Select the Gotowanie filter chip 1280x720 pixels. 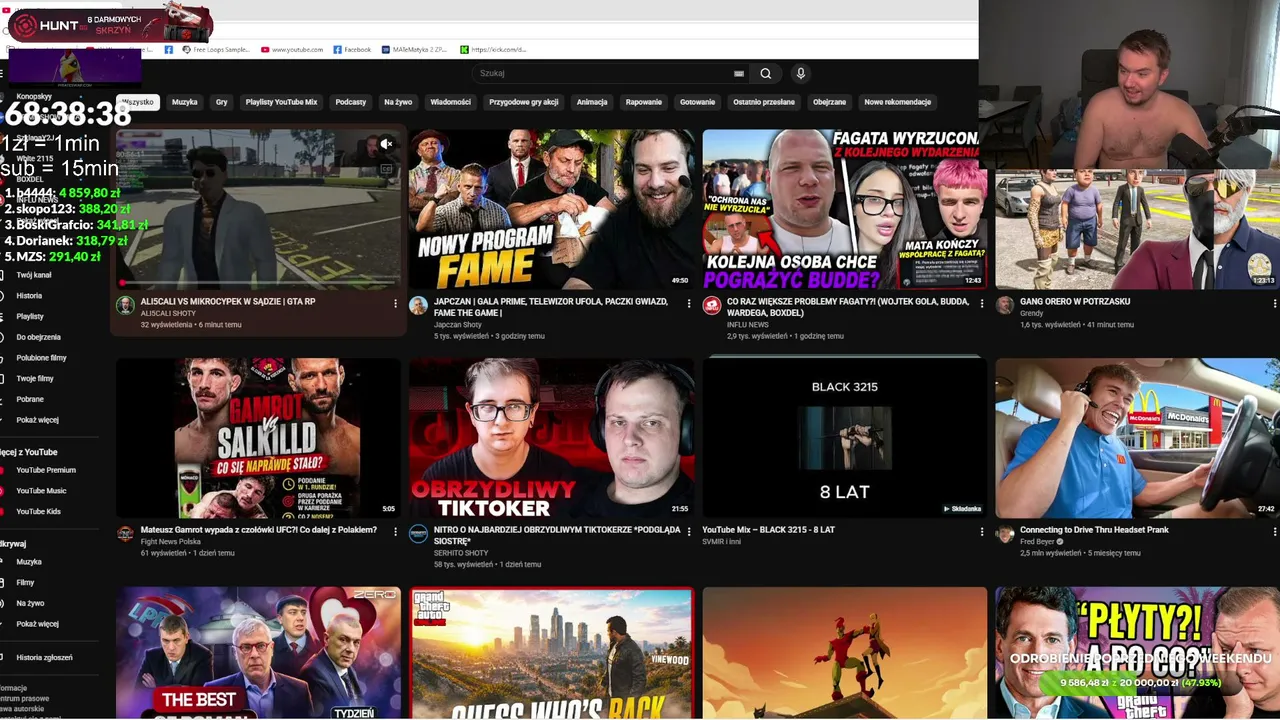tap(697, 102)
